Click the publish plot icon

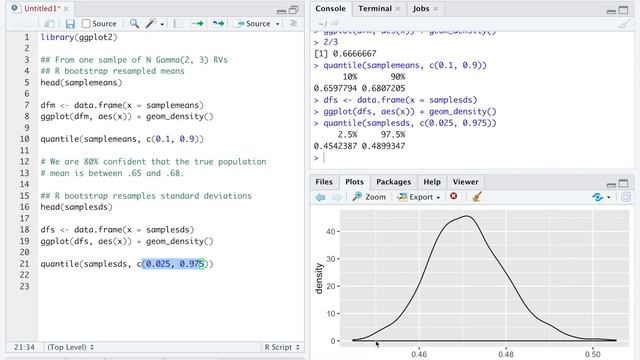tap(598, 197)
